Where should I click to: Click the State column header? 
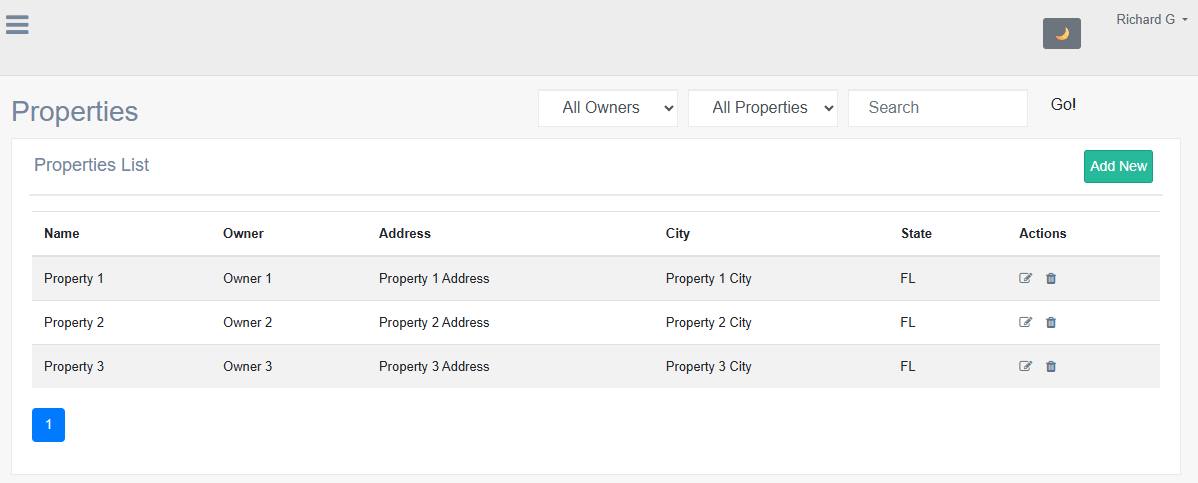pos(916,234)
